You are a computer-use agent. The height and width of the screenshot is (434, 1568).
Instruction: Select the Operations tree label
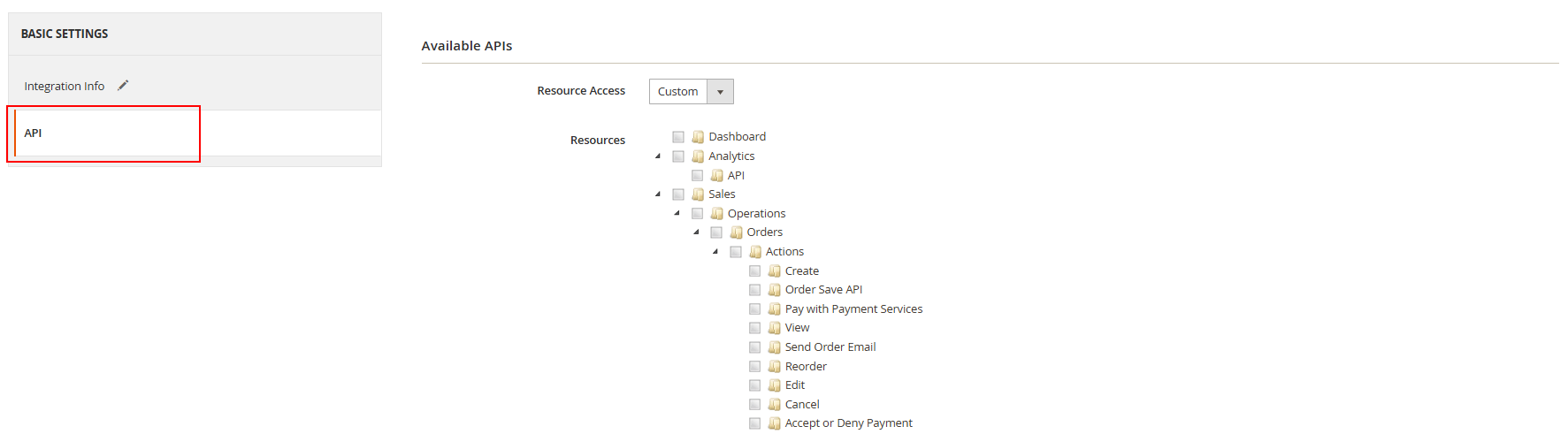coord(756,214)
